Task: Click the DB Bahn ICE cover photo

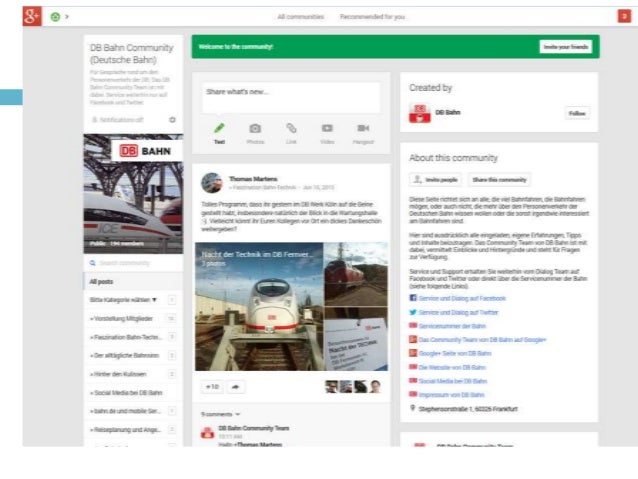Action: (x=133, y=194)
